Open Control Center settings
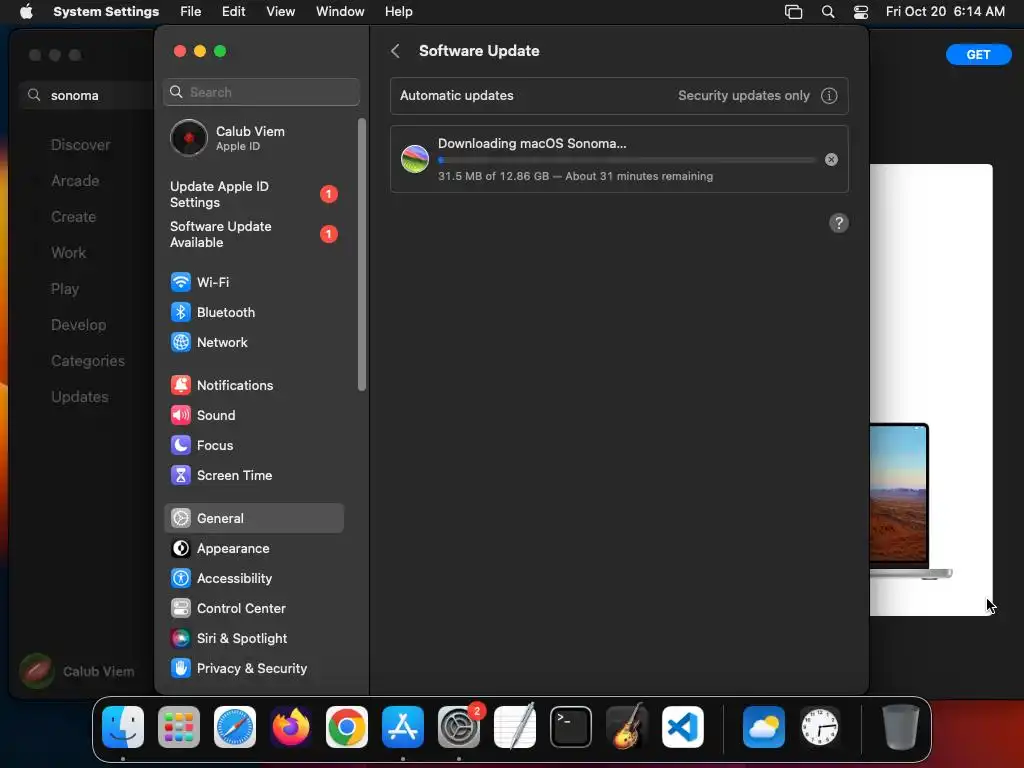Image resolution: width=1024 pixels, height=768 pixels. [253, 609]
